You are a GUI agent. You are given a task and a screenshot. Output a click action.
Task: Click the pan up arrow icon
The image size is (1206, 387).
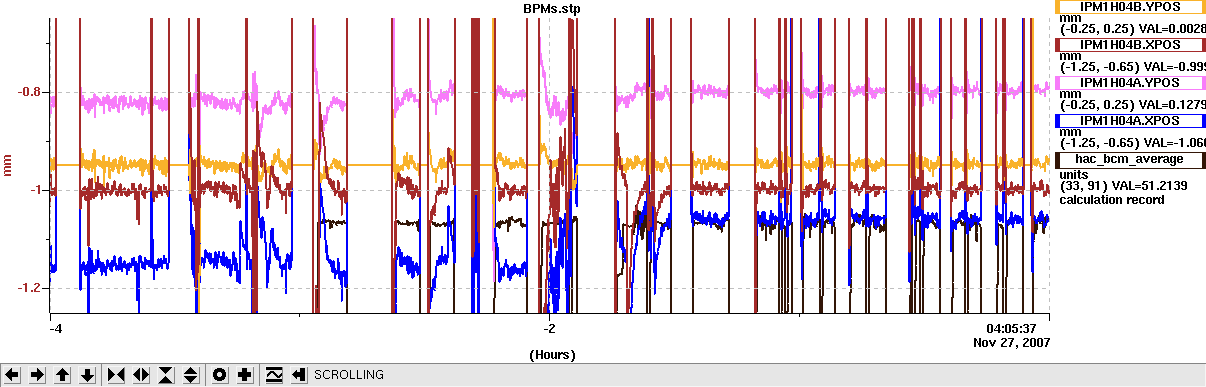(x=62, y=375)
